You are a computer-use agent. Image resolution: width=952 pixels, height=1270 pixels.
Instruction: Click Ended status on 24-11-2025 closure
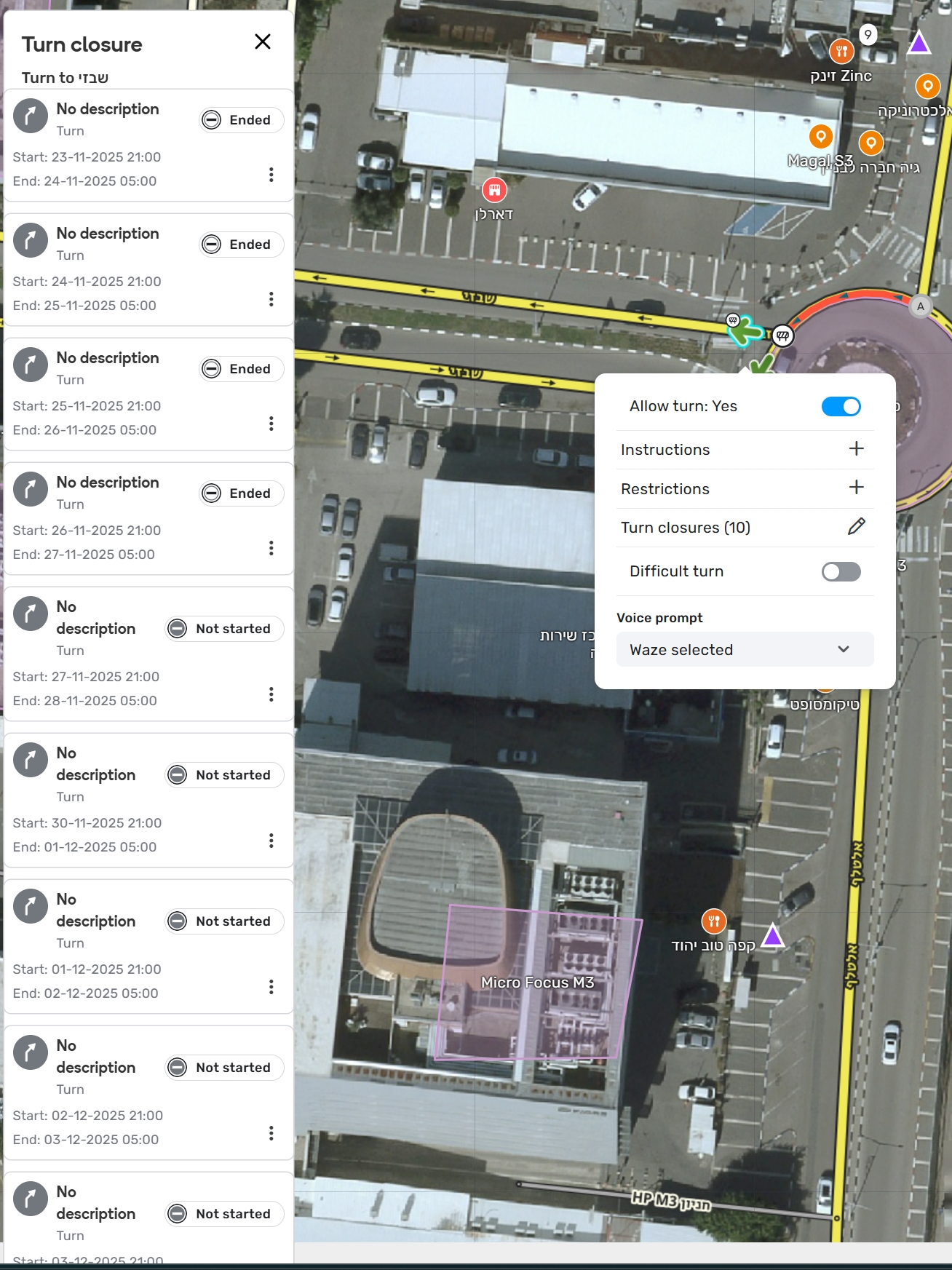(x=242, y=245)
